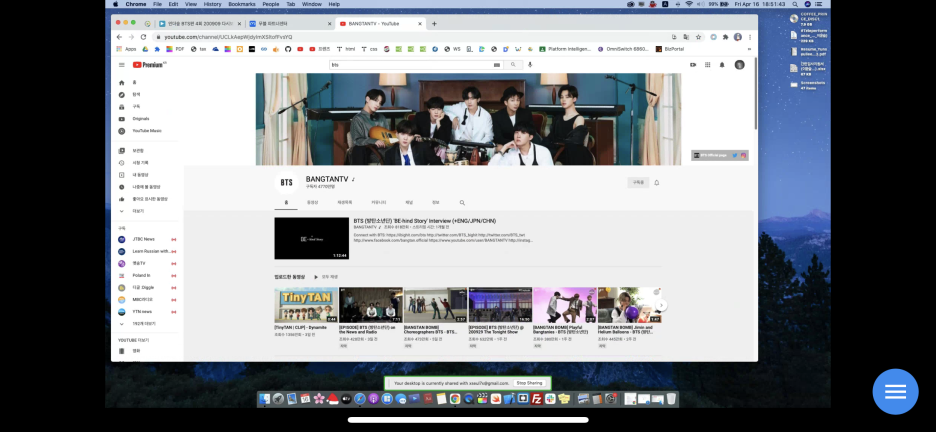Open Explore via the sidebar compass icon
This screenshot has width=936, height=432.
pos(122,94)
